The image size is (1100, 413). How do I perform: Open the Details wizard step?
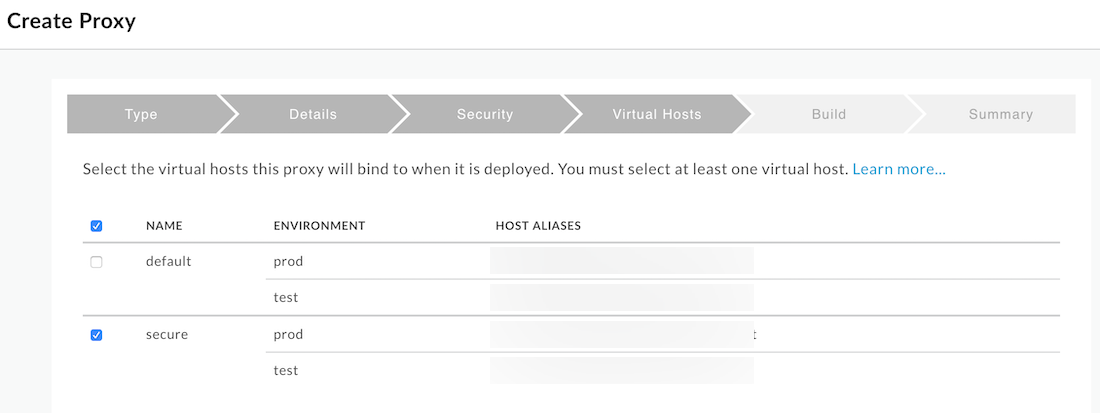point(313,114)
